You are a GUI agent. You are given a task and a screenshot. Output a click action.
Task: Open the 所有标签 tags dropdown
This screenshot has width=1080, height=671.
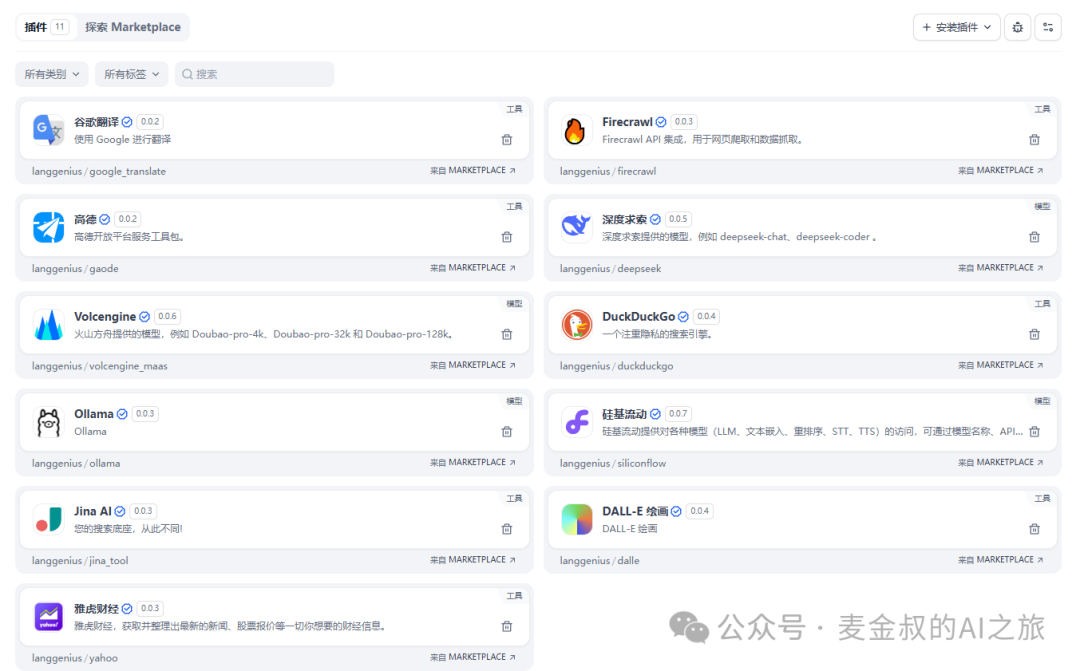[x=132, y=74]
